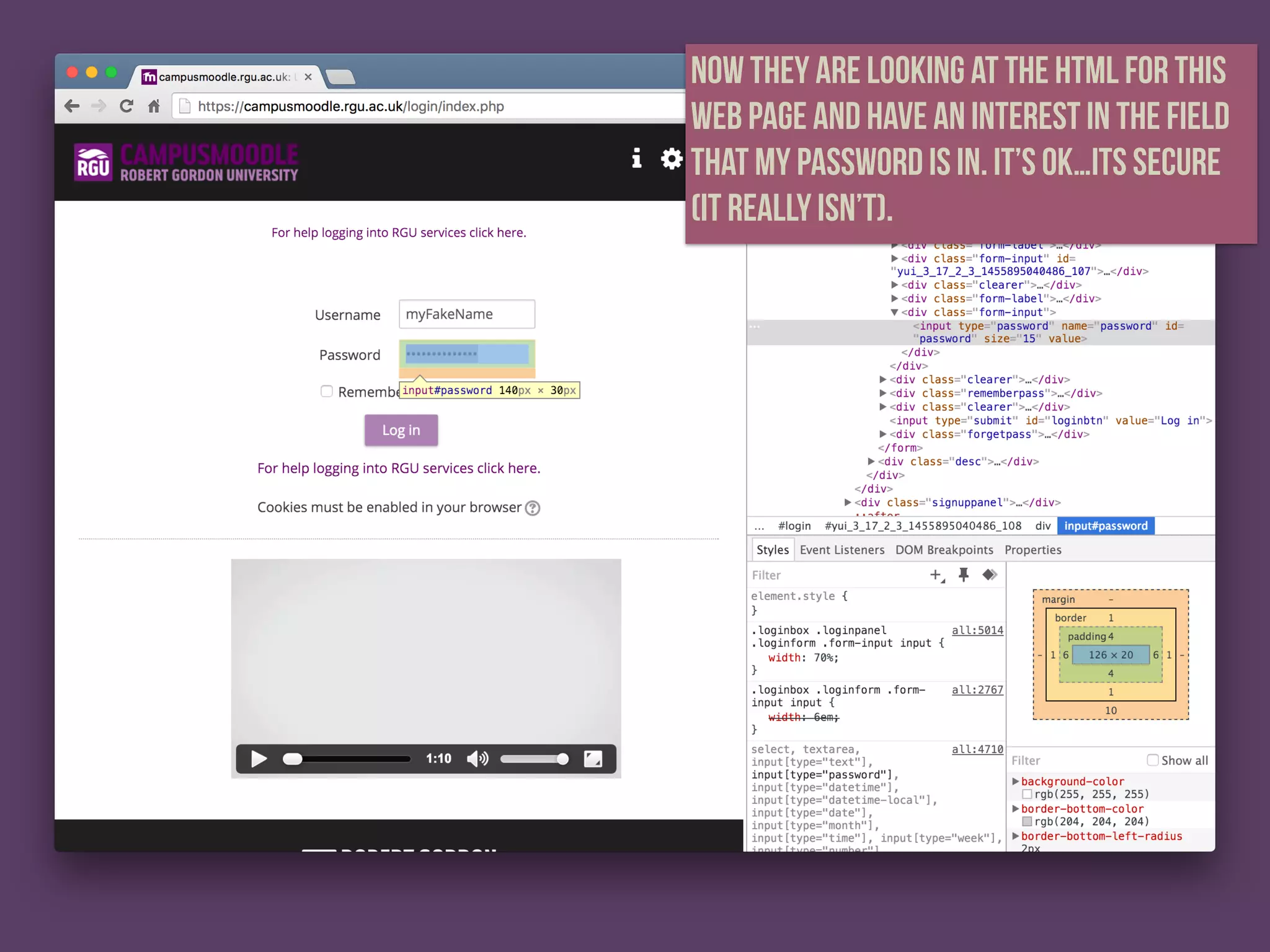Screen dimensions: 1270x952
Task: Open the DOM Breakpoints tab
Action: coord(944,550)
